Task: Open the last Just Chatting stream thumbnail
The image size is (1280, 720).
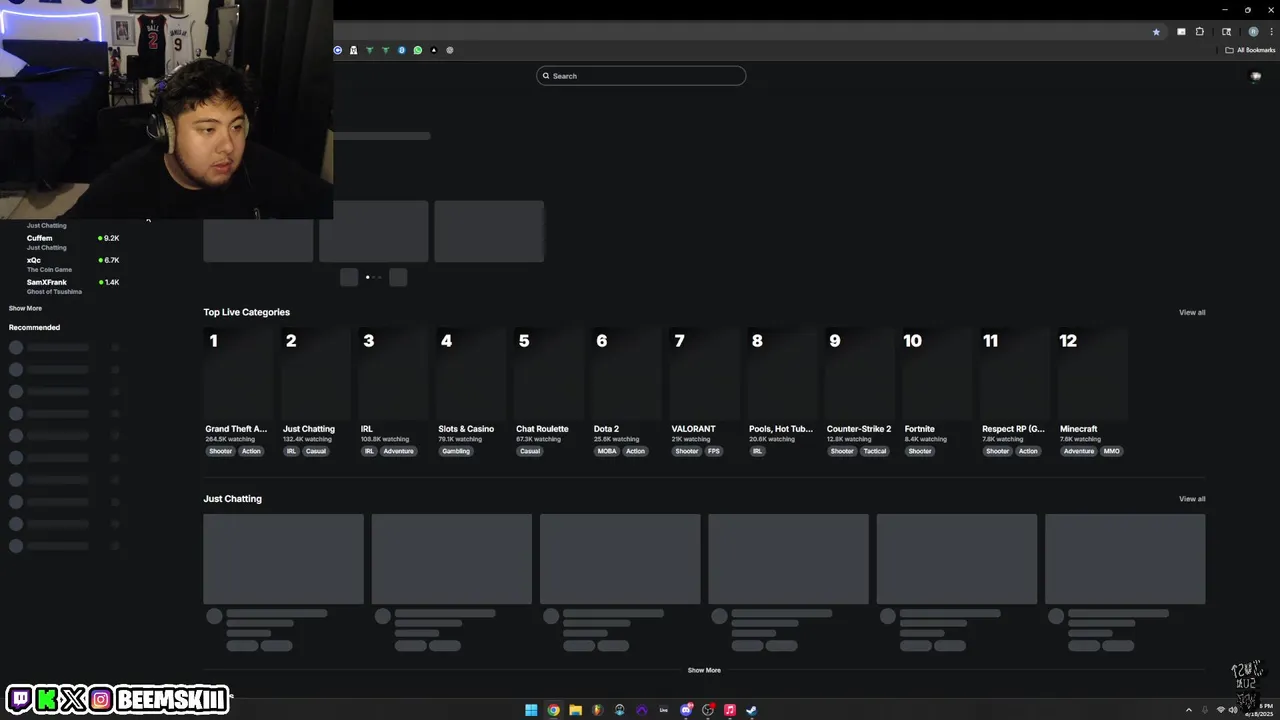Action: 1125,559
